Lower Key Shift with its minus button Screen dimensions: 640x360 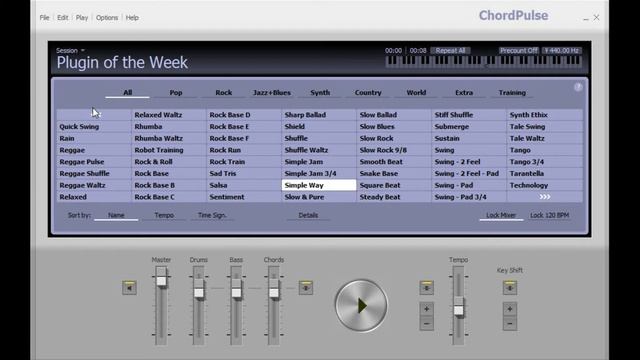point(510,324)
